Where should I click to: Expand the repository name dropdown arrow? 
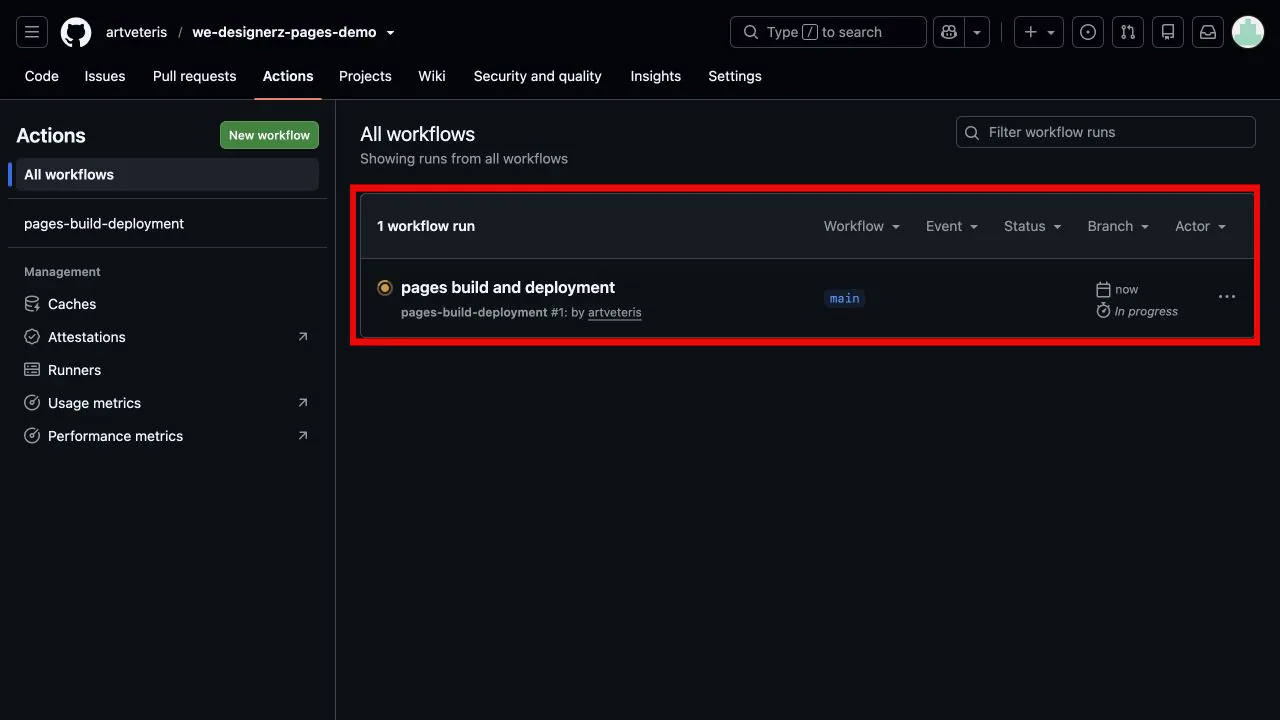coord(390,33)
